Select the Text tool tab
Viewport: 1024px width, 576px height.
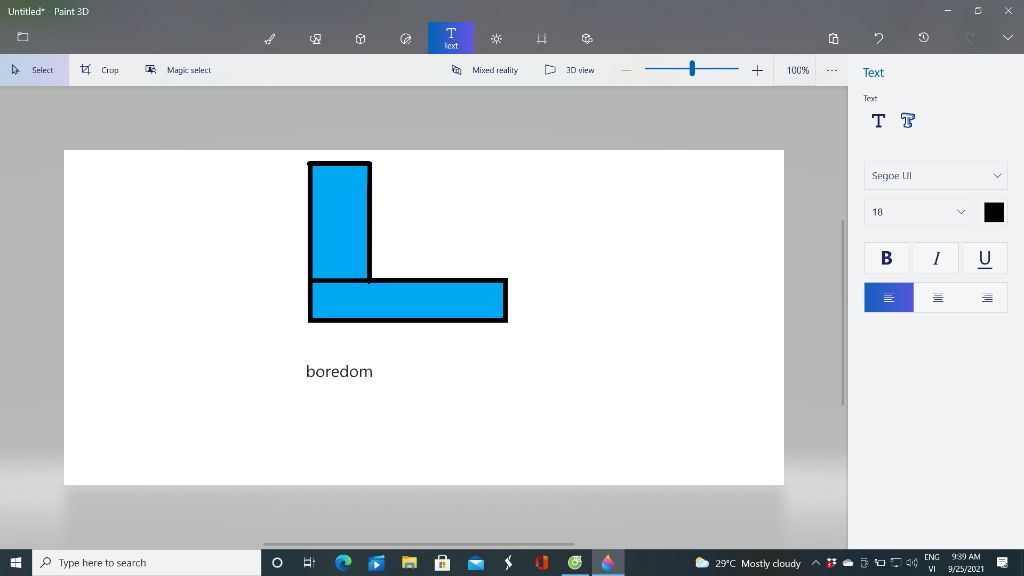(x=451, y=38)
